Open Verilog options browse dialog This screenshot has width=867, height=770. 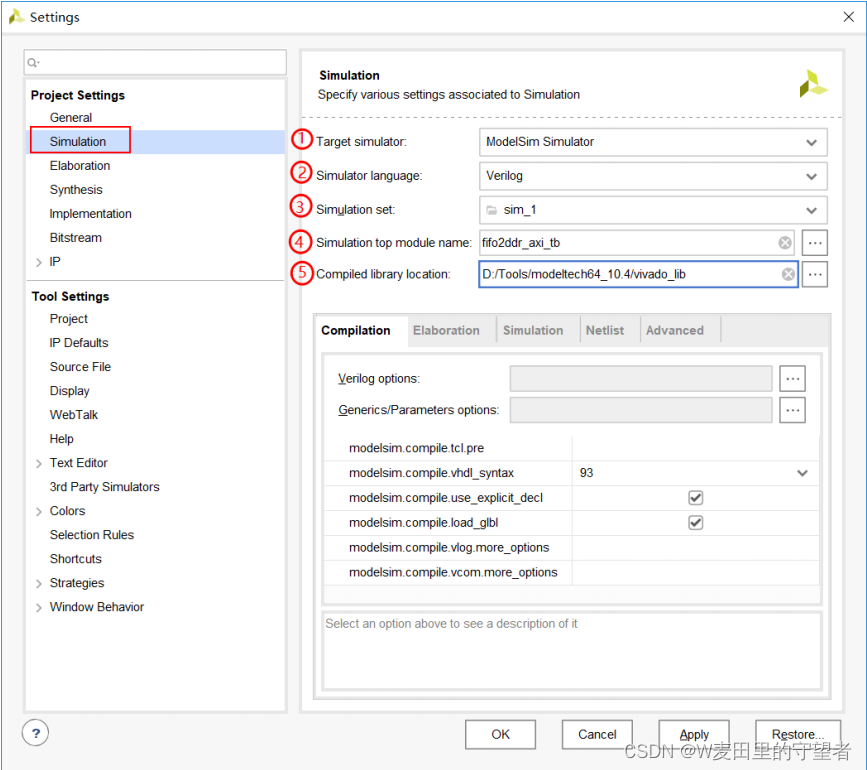pyautogui.click(x=792, y=379)
